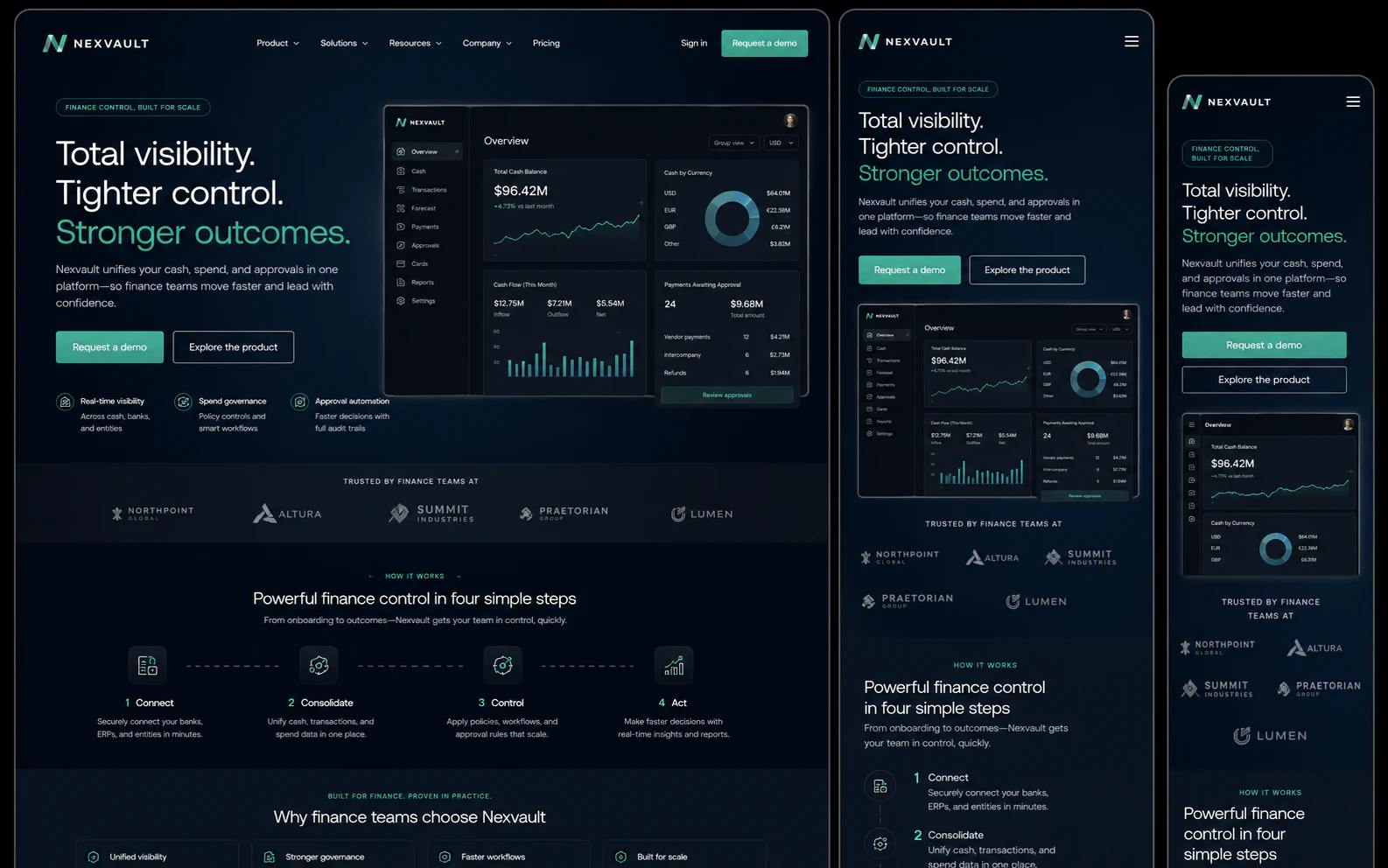
Task: Select Approvals in the desktop dashboard sidebar
Action: 426,245
